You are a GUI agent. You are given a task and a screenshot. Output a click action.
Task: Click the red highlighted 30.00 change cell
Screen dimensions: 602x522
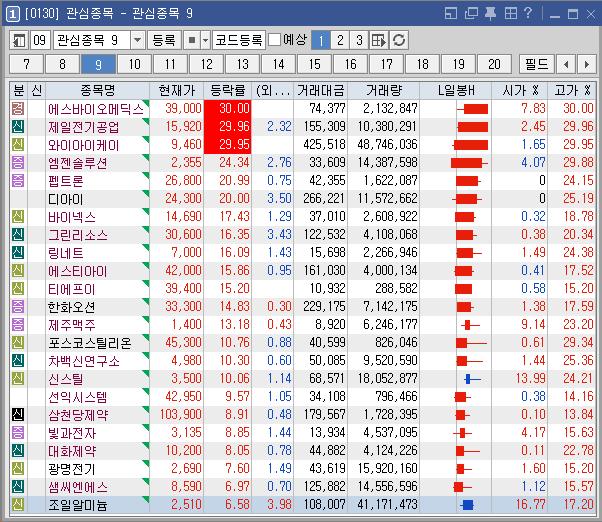tap(227, 108)
